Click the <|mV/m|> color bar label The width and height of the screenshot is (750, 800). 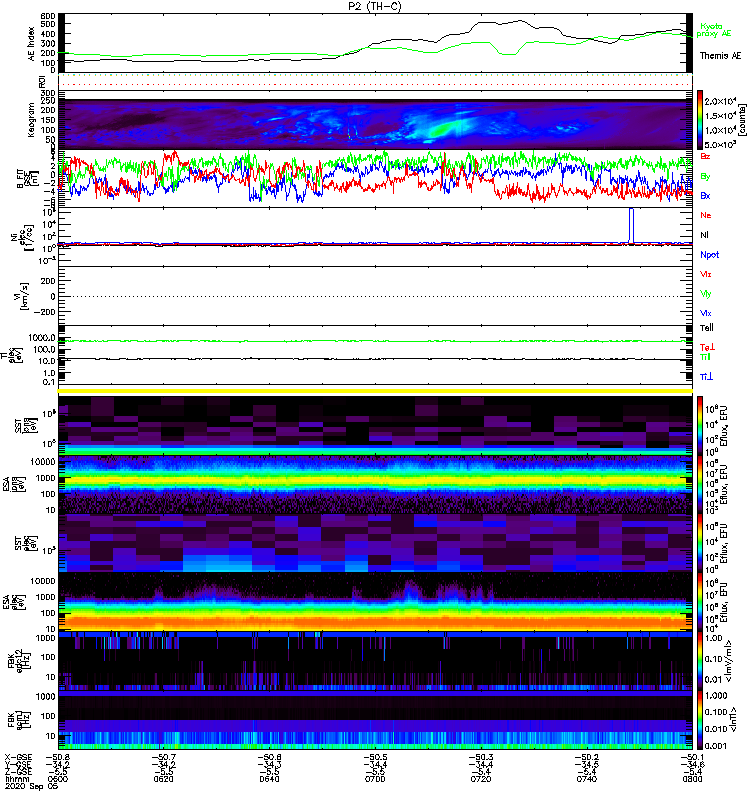pyautogui.click(x=729, y=661)
